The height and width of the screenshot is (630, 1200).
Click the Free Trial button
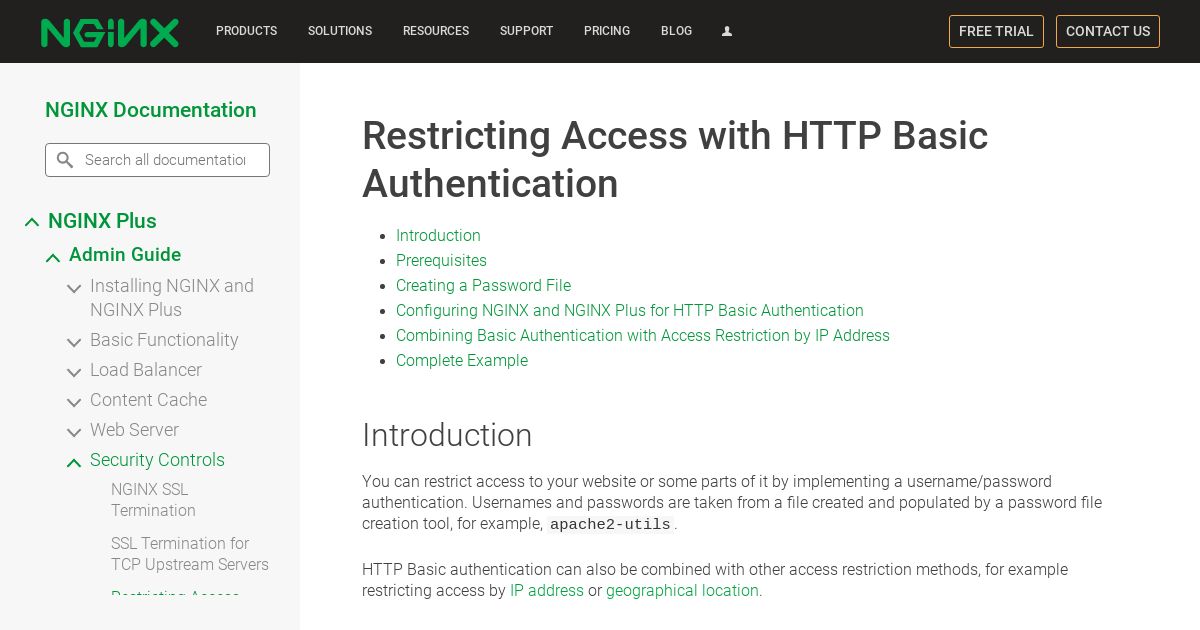996,31
